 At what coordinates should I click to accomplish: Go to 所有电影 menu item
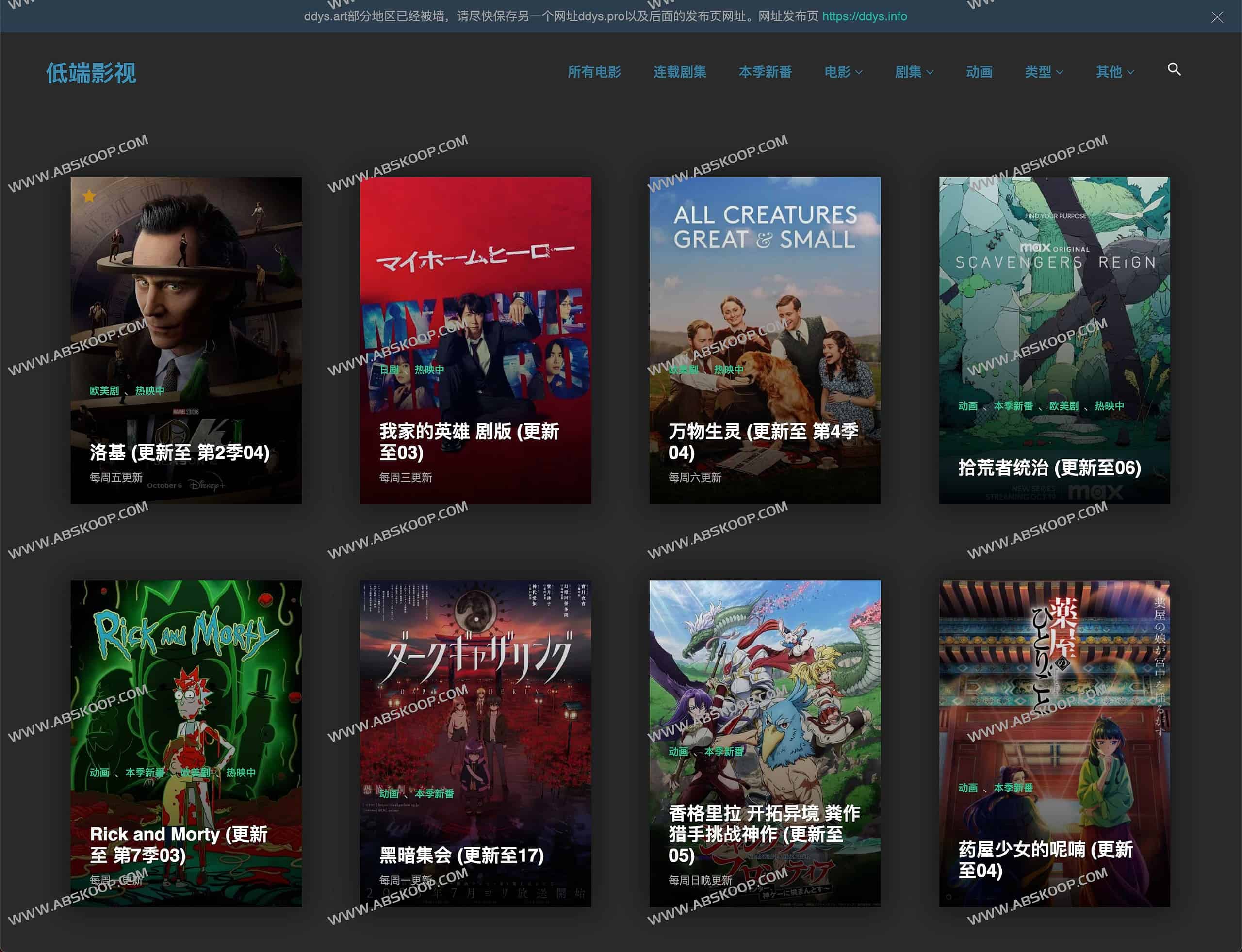594,72
